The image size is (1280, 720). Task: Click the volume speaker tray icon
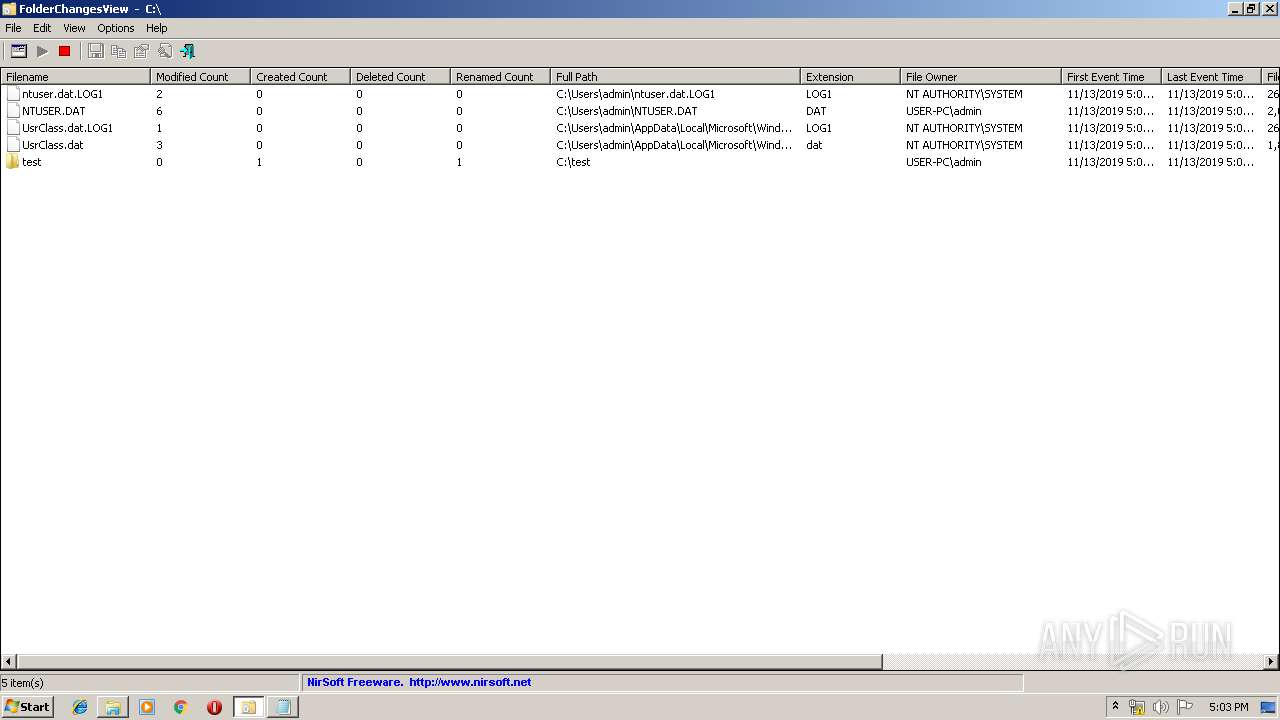click(1161, 707)
